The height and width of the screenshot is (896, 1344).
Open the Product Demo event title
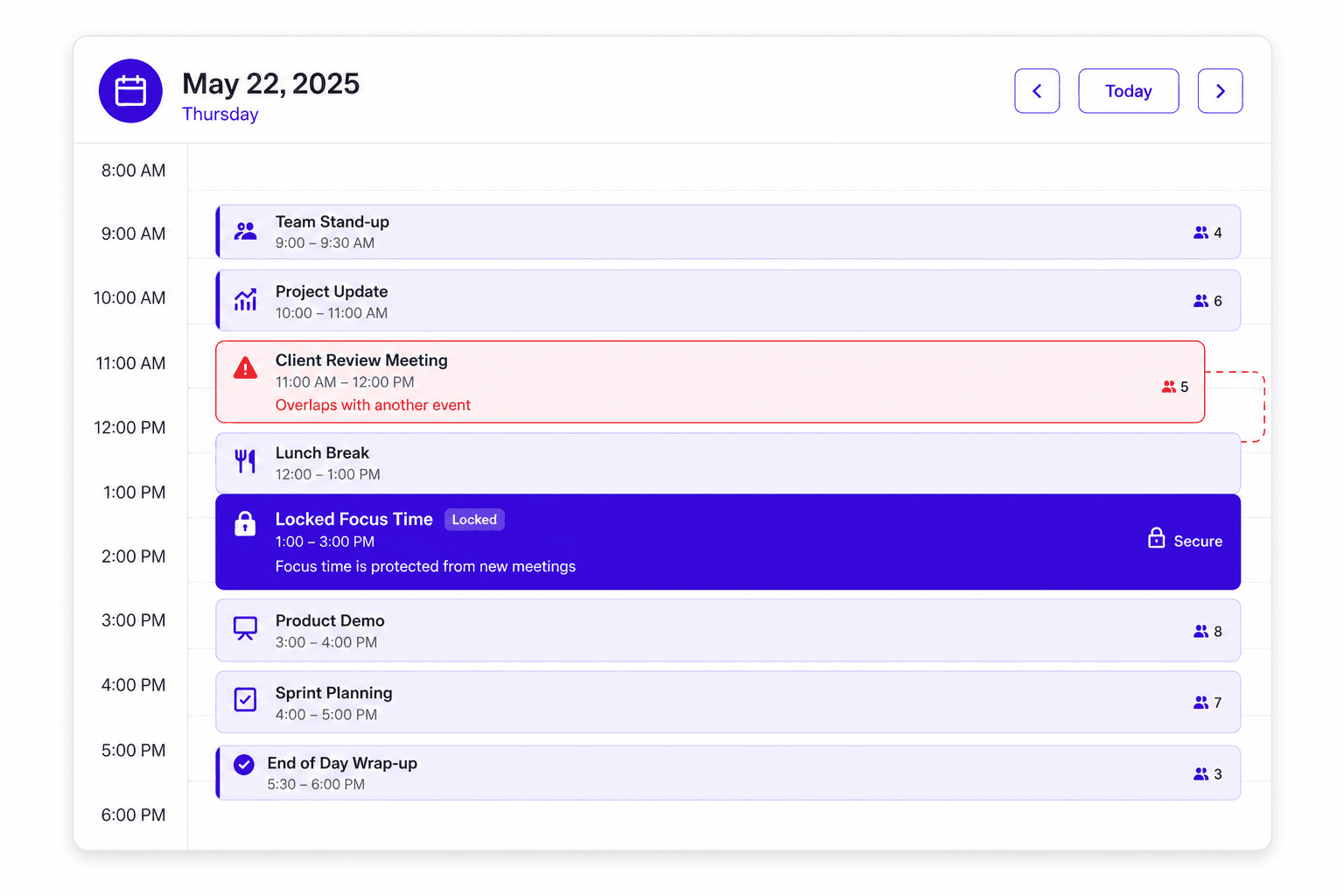pyautogui.click(x=330, y=620)
